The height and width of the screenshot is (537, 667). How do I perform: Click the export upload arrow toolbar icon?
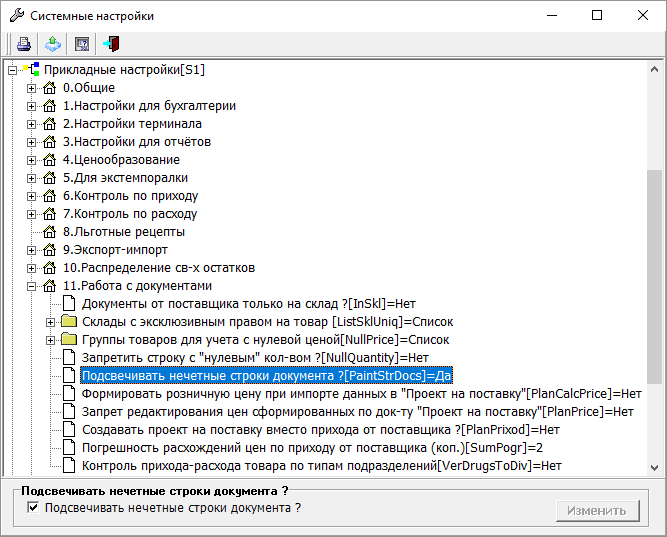[53, 44]
